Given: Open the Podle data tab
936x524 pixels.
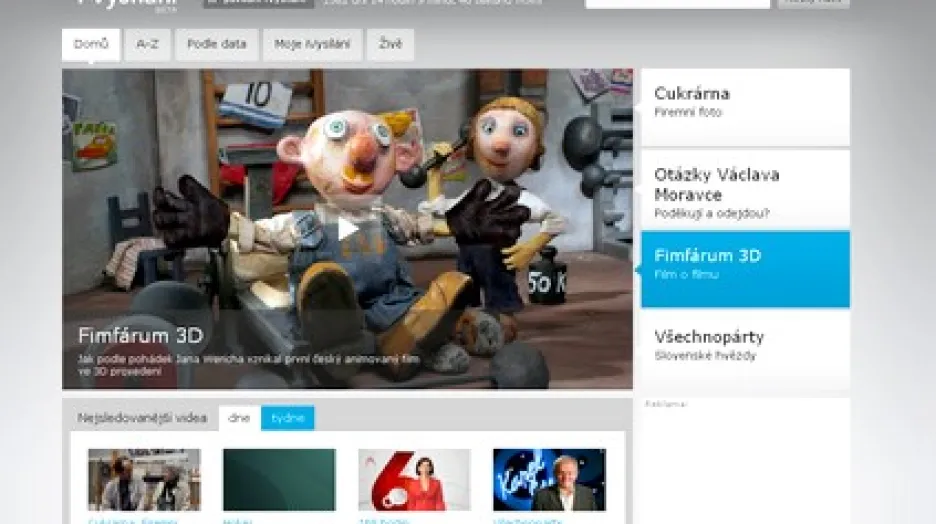Looking at the screenshot, I should point(217,44).
